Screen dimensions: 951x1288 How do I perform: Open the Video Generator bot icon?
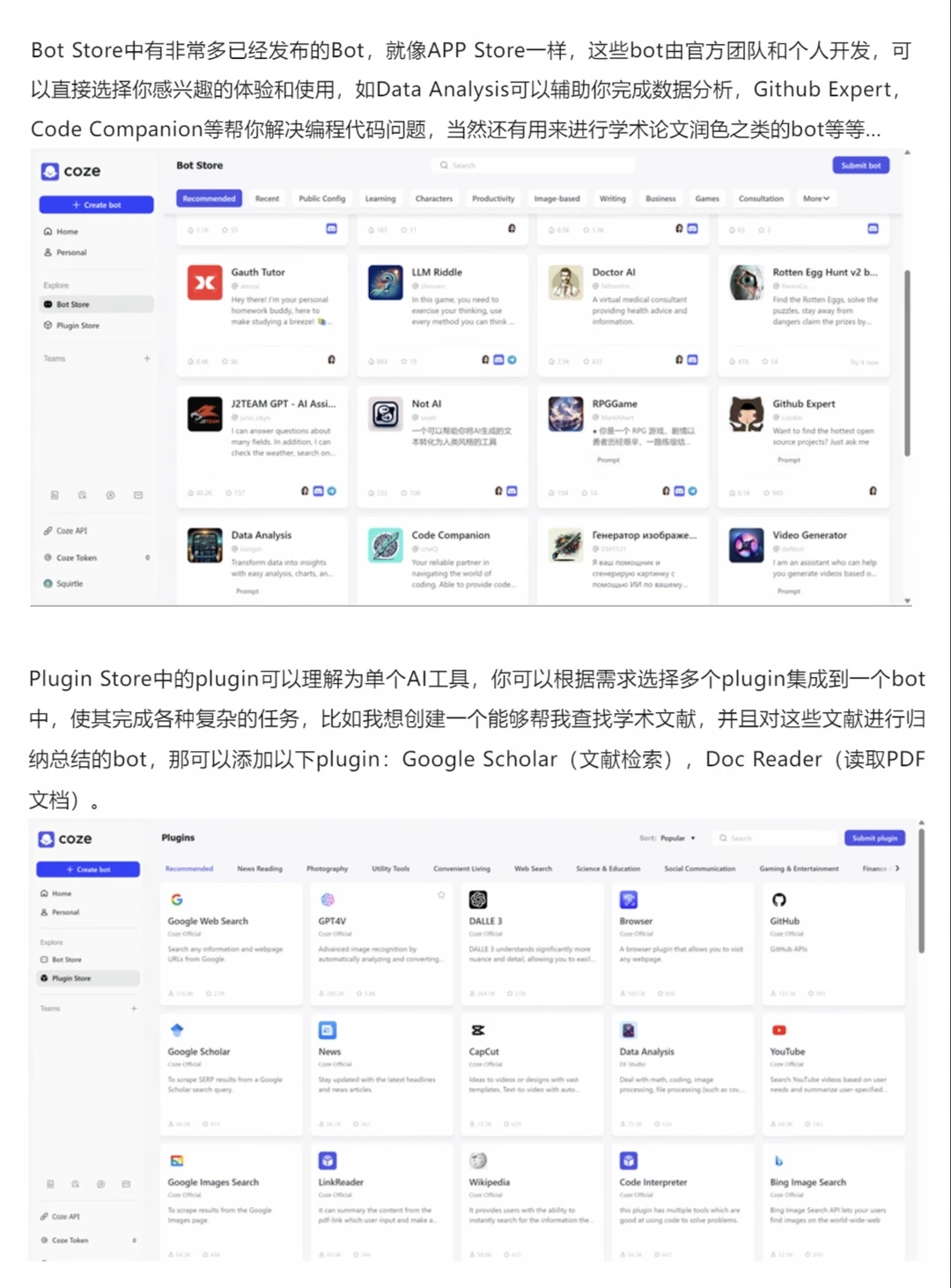tap(747, 546)
